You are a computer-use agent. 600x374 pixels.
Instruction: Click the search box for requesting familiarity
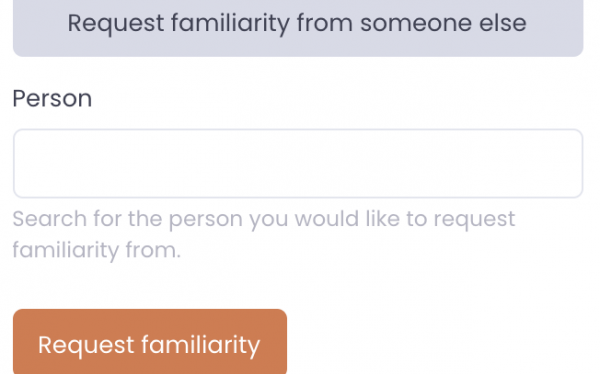[298, 163]
